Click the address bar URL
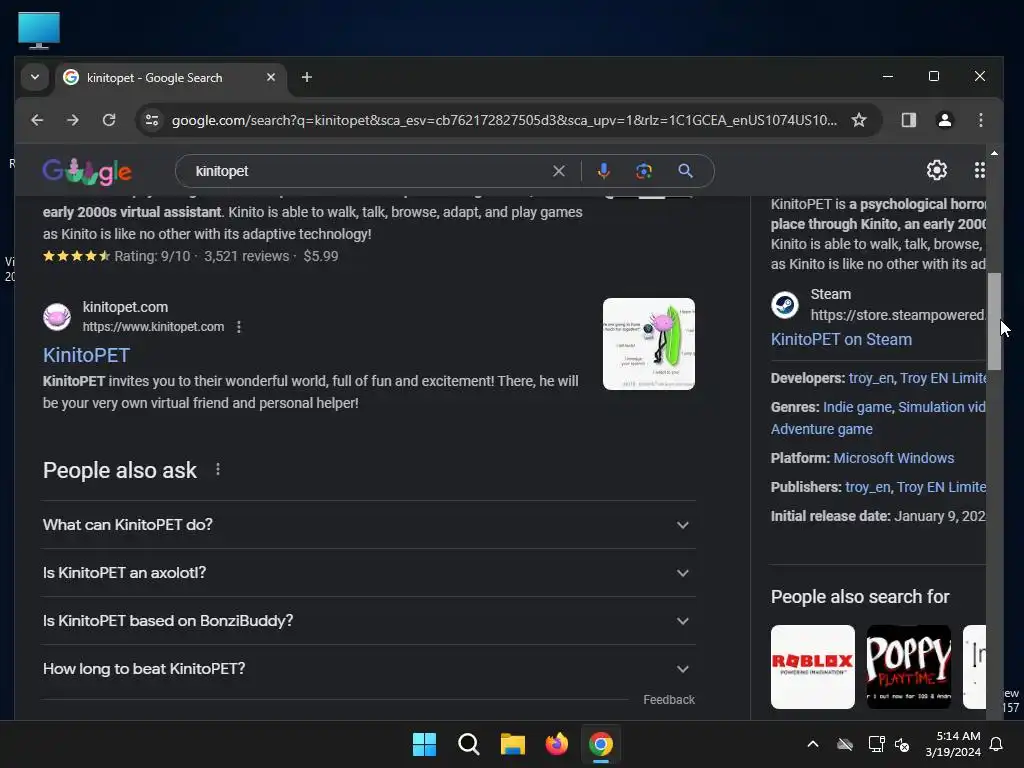 [x=504, y=120]
